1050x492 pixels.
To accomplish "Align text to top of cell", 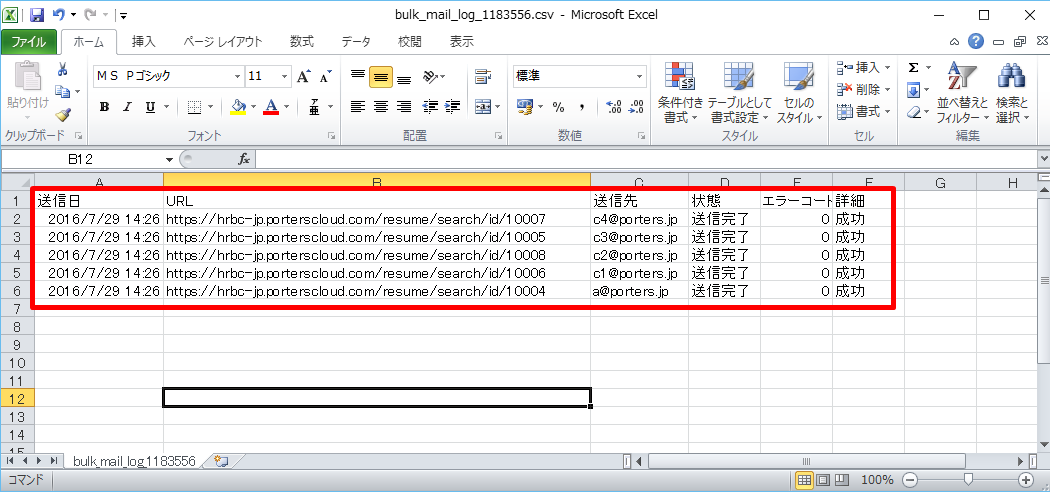I will pos(358,76).
